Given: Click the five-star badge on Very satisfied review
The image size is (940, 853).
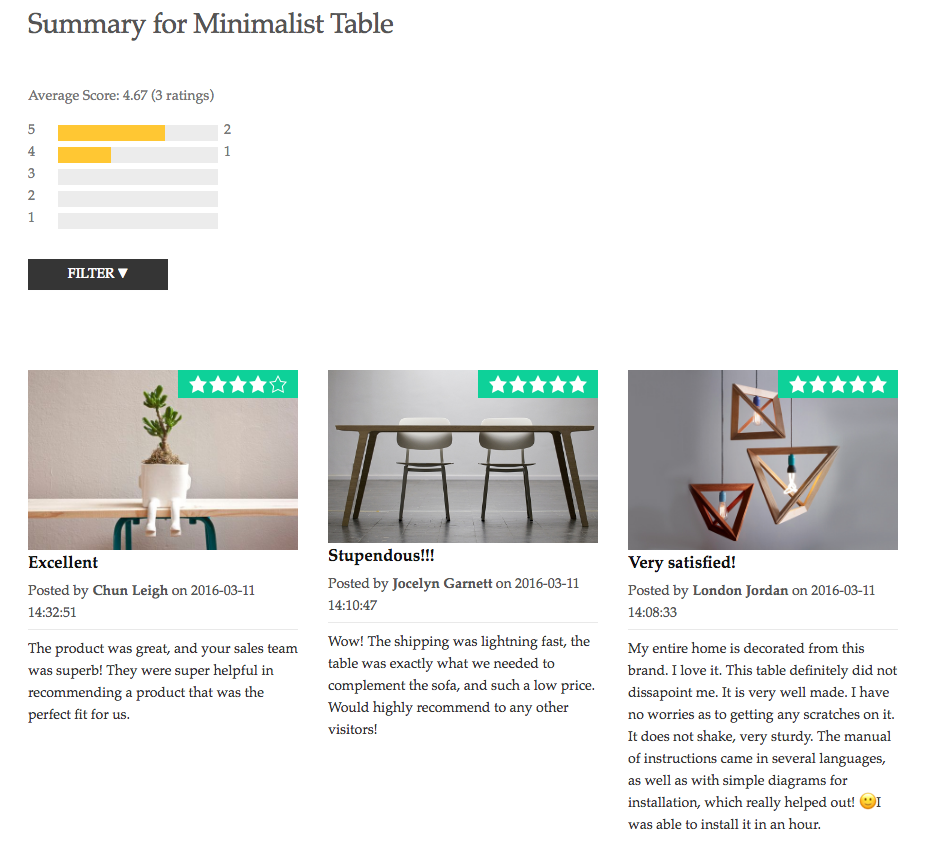Looking at the screenshot, I should (837, 384).
